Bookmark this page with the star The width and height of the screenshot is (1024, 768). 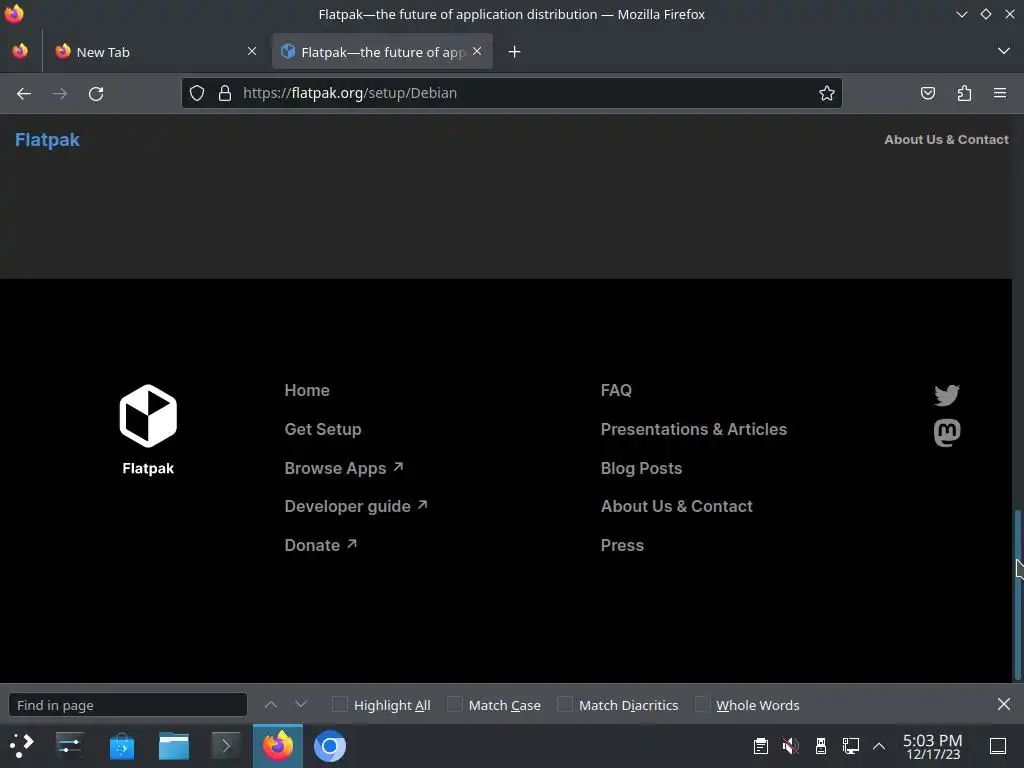pyautogui.click(x=827, y=93)
